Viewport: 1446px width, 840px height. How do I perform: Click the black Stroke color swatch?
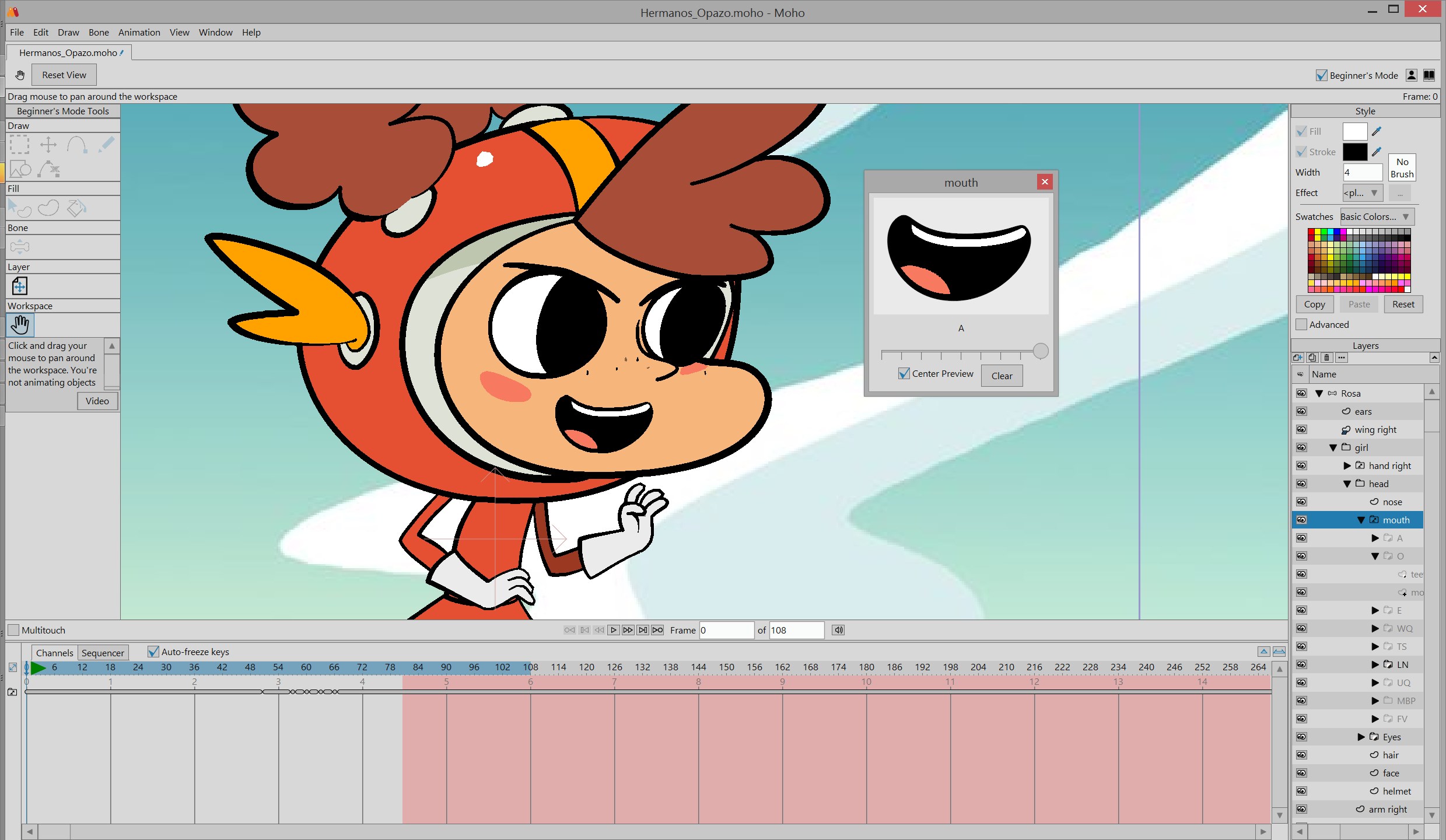click(1354, 152)
